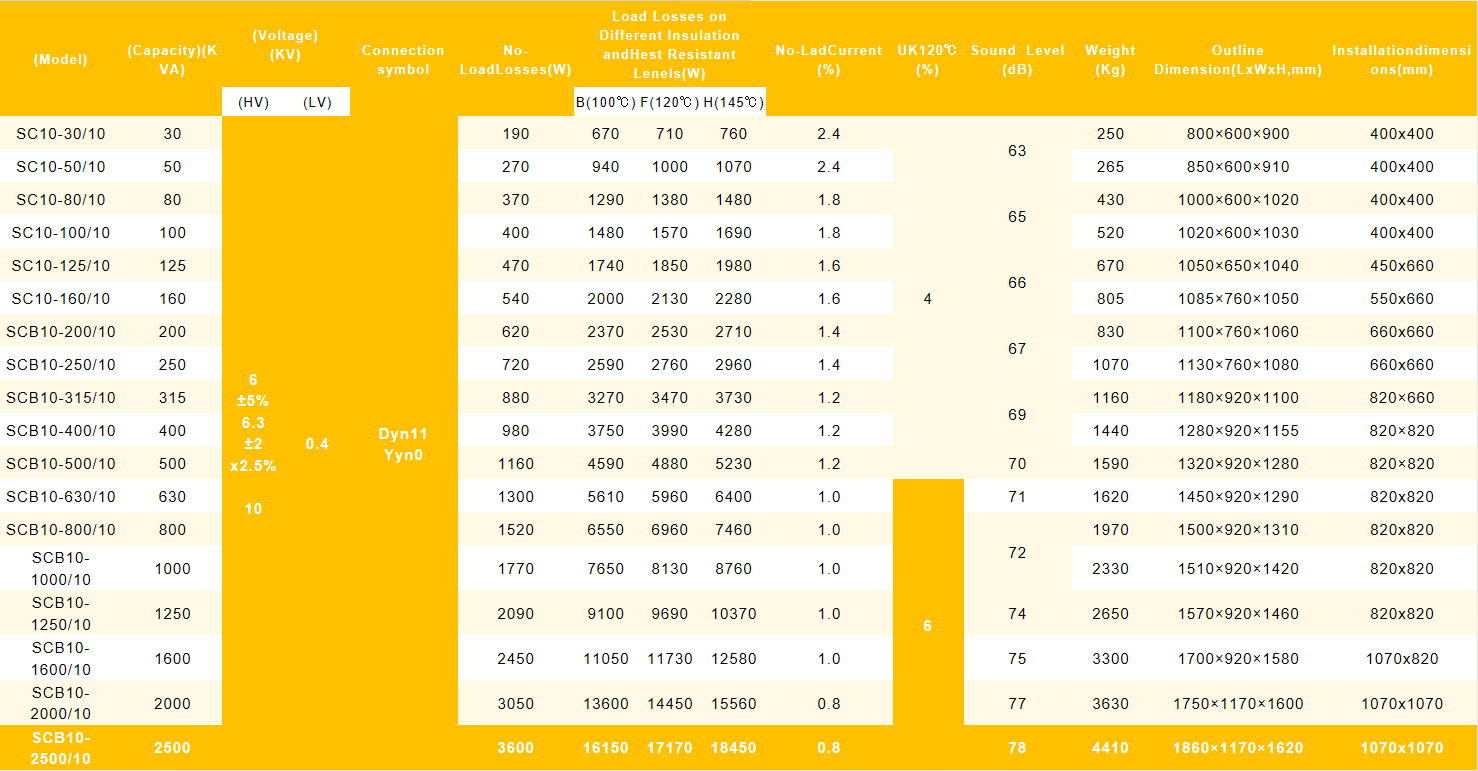This screenshot has width=1478, height=771.
Task: Select weight value 2330
Action: (x=1110, y=569)
